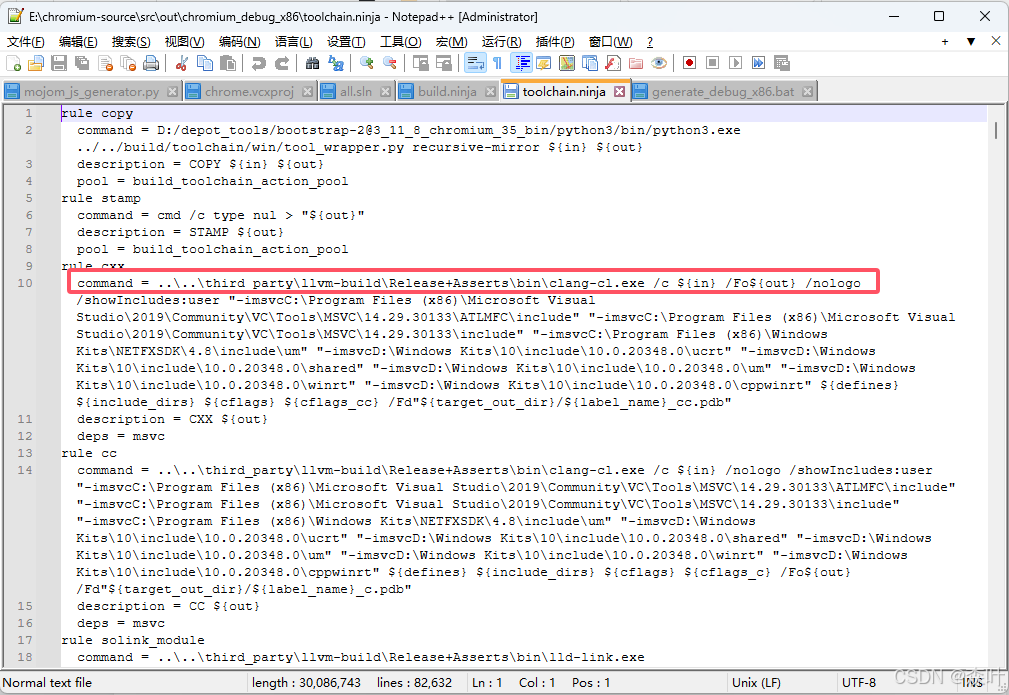Click the Print toolbar icon
This screenshot has height=695, width=1009.
(151, 63)
